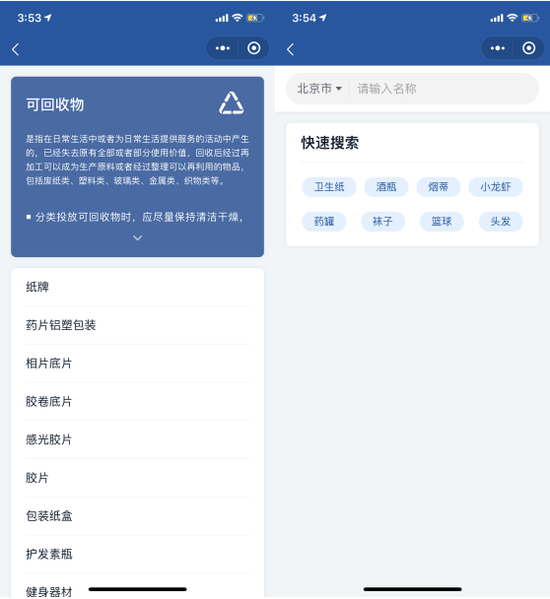Tap the Wi-Fi status icon on left screen
550x599 pixels.
(x=237, y=18)
